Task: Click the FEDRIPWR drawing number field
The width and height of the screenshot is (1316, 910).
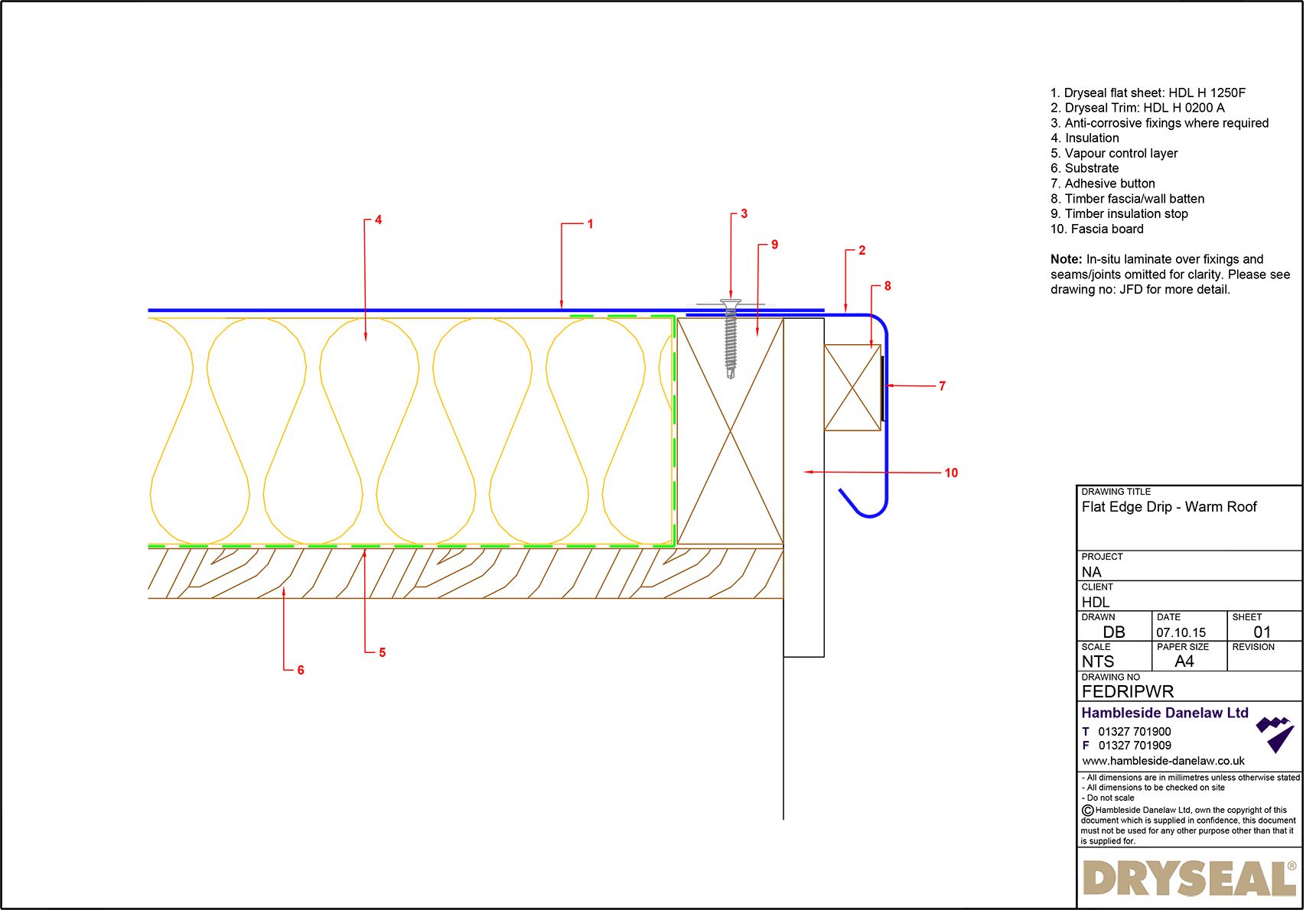Action: point(1129,690)
